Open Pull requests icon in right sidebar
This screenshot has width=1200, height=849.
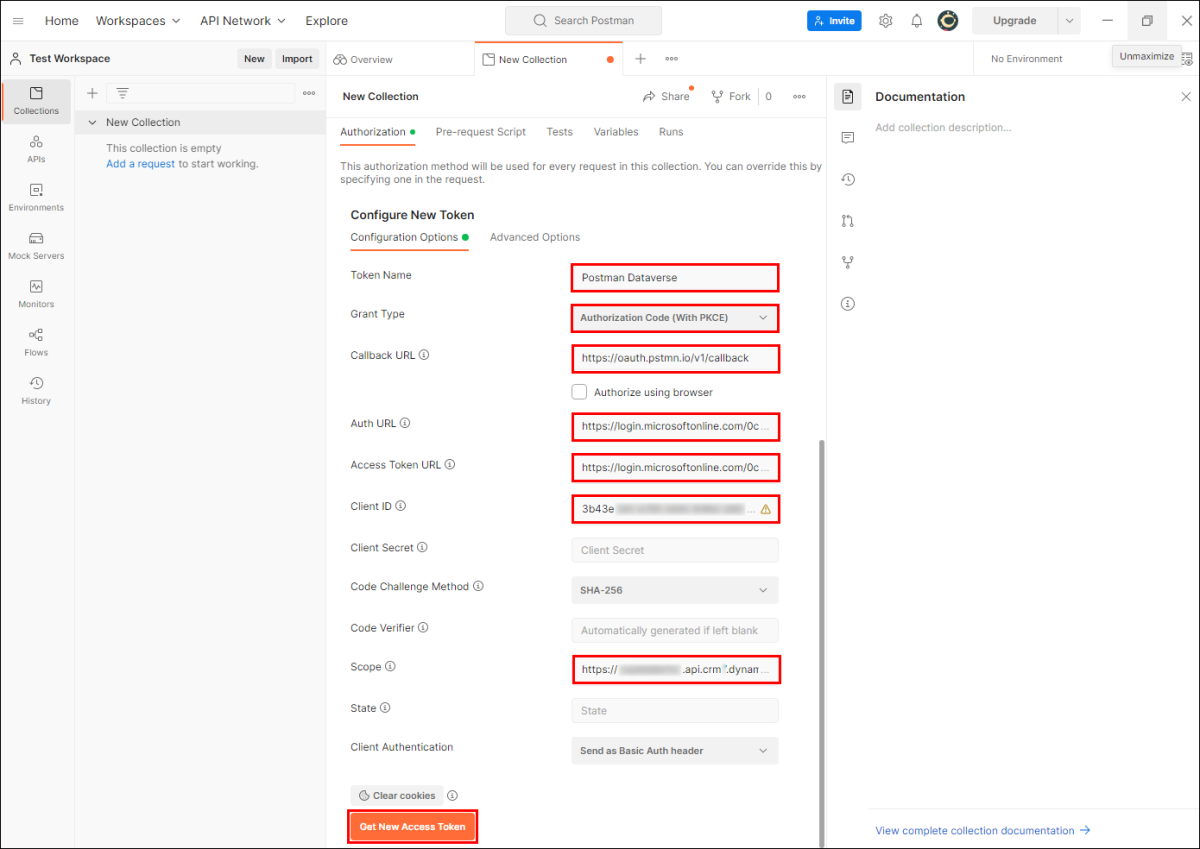pos(848,221)
